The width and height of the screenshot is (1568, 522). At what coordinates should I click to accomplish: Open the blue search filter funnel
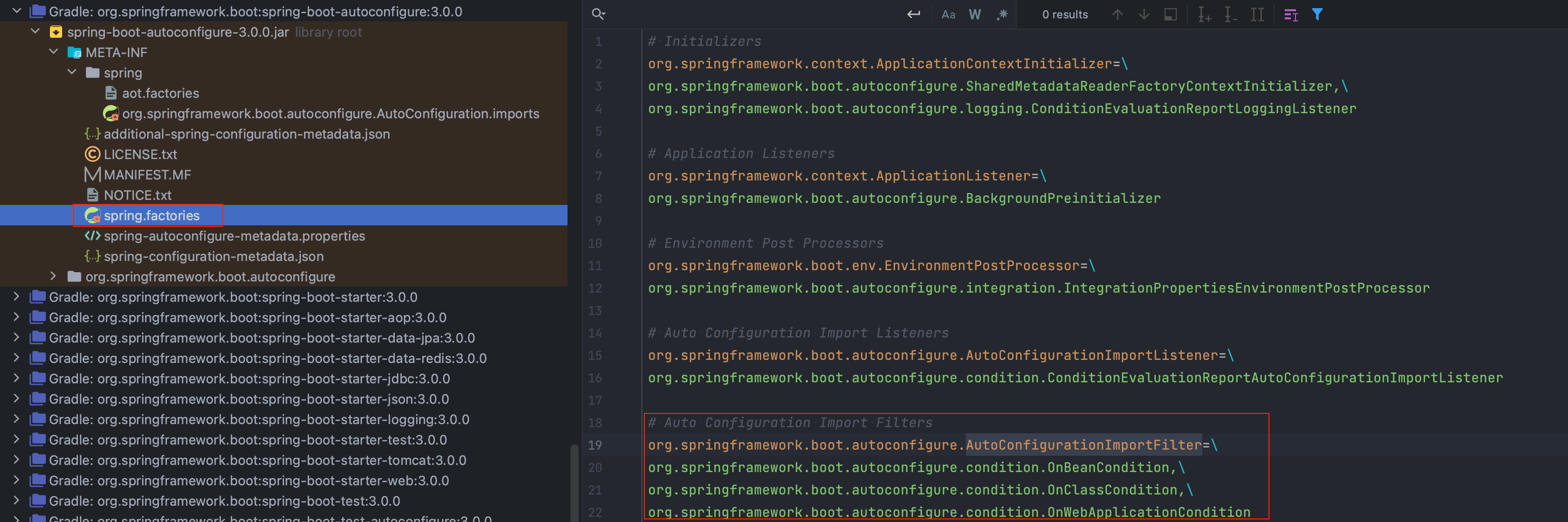pos(1317,14)
